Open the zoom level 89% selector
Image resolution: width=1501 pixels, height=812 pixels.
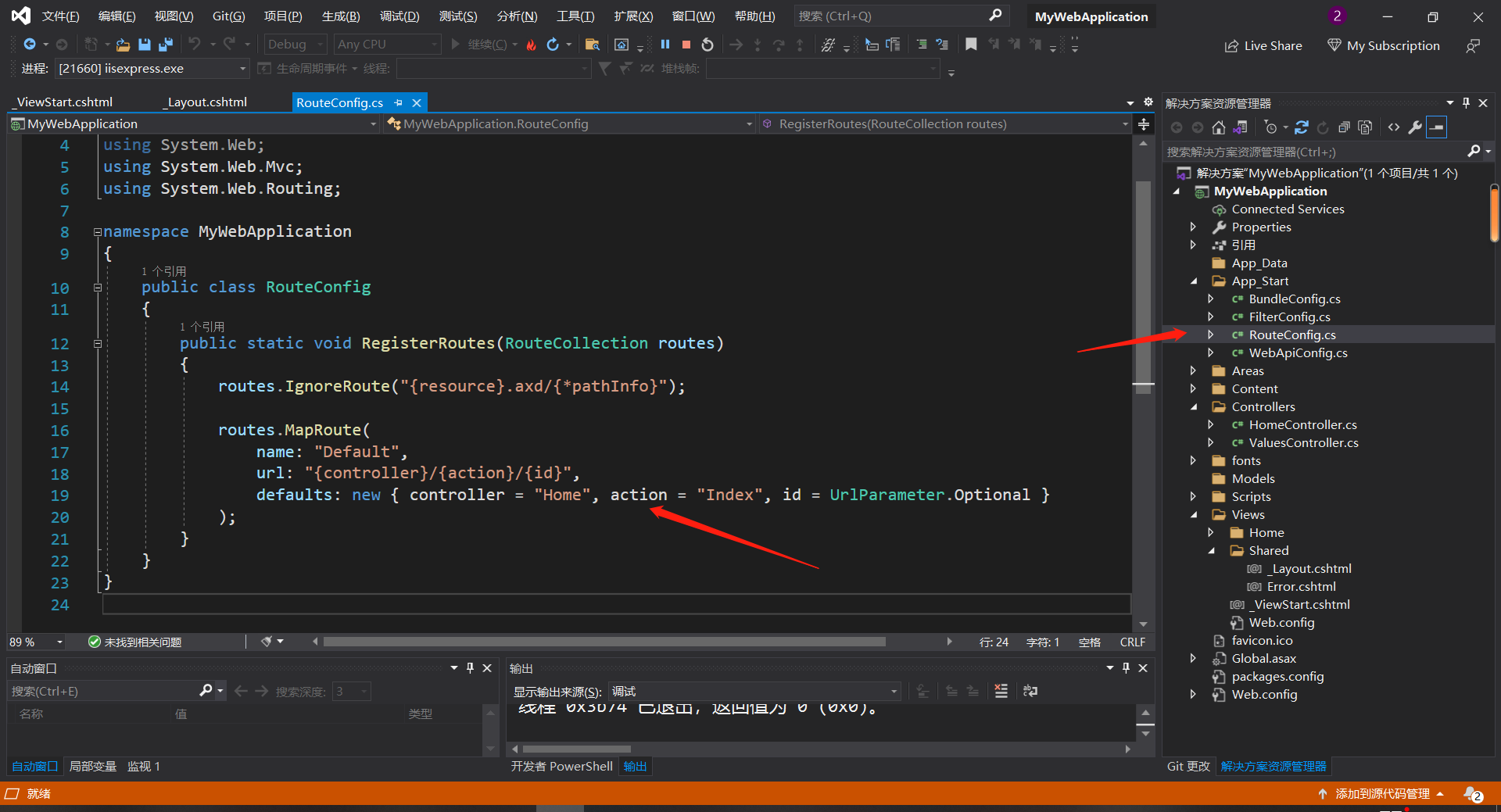35,642
